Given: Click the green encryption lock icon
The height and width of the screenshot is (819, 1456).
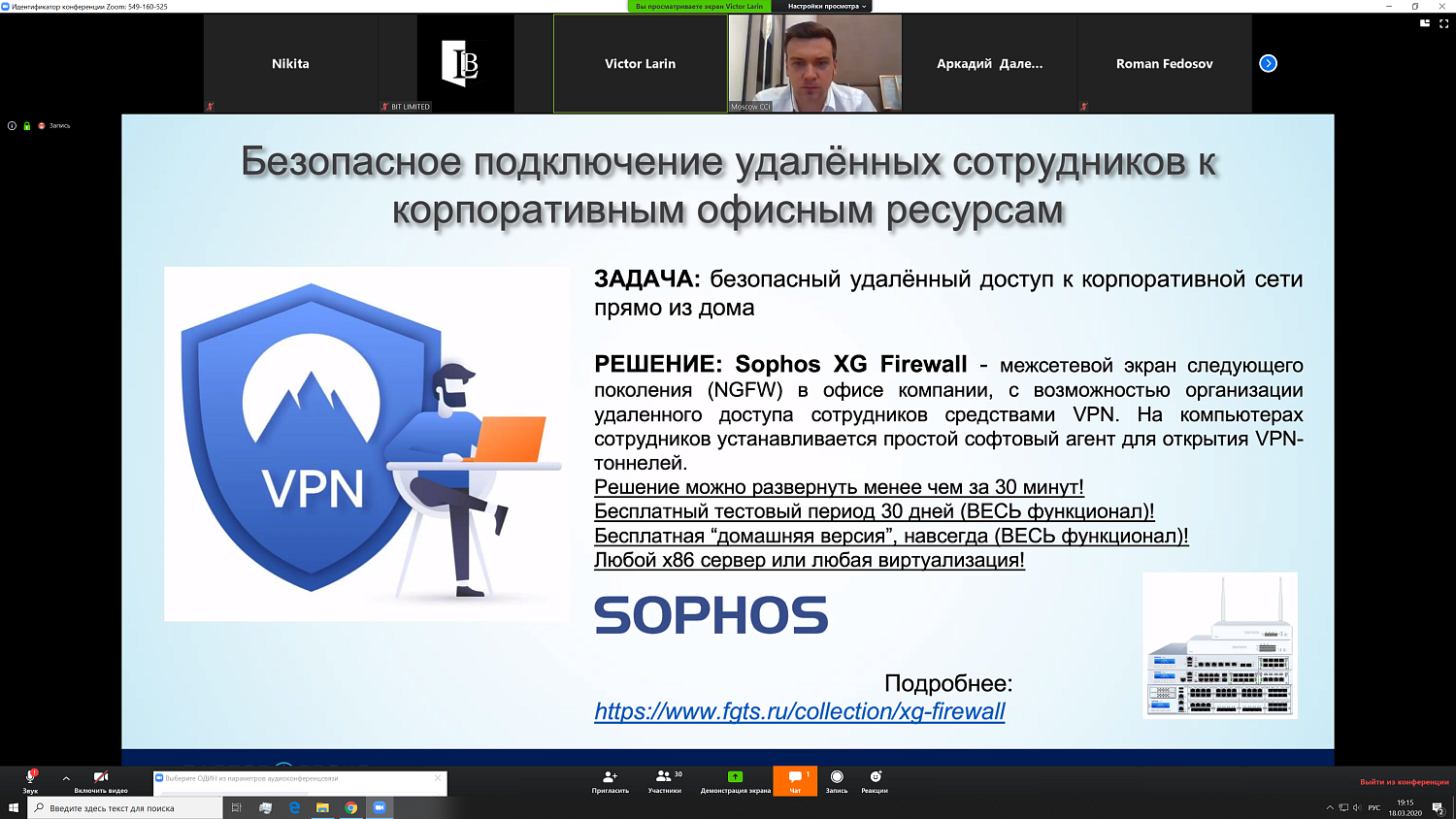Looking at the screenshot, I should click(x=26, y=125).
